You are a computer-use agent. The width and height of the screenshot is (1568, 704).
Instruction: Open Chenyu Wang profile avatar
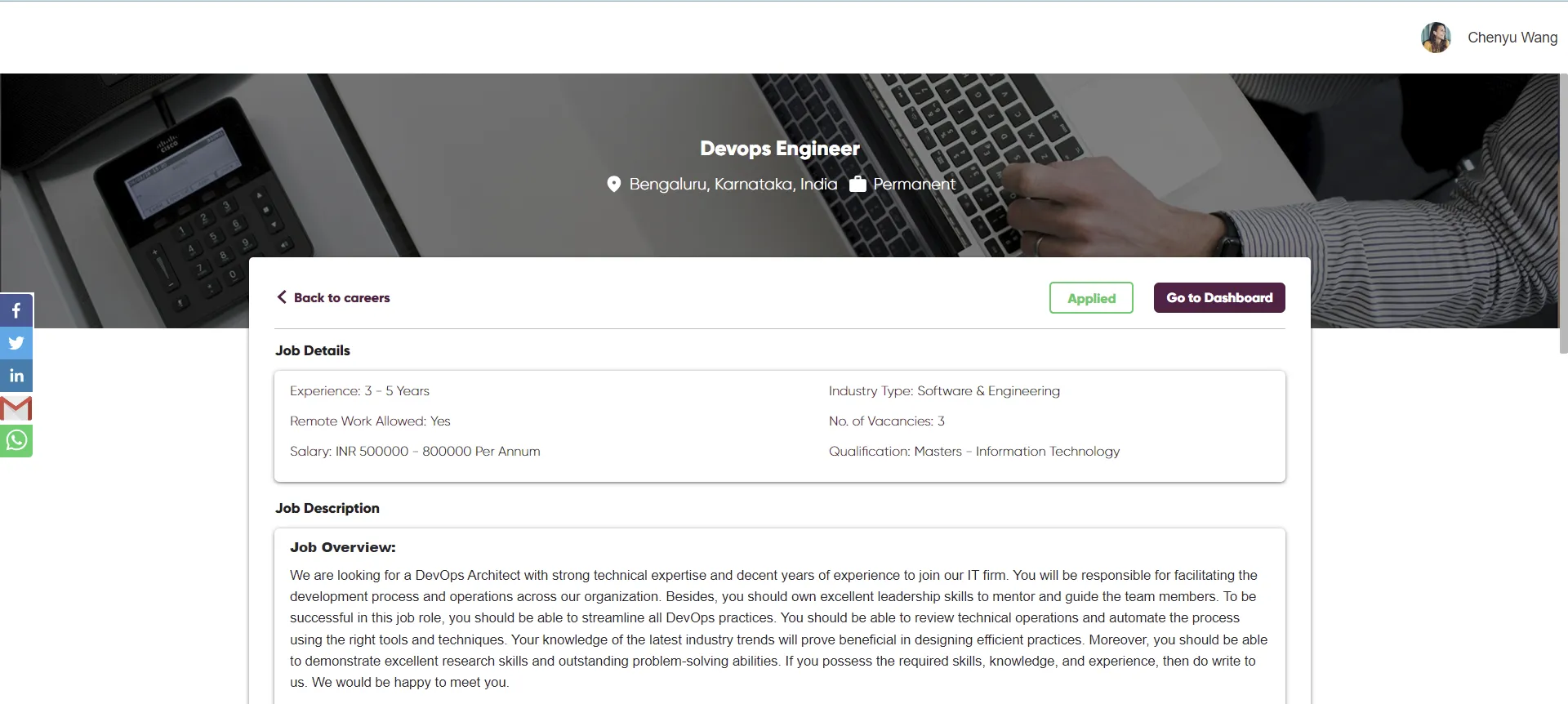tap(1436, 38)
